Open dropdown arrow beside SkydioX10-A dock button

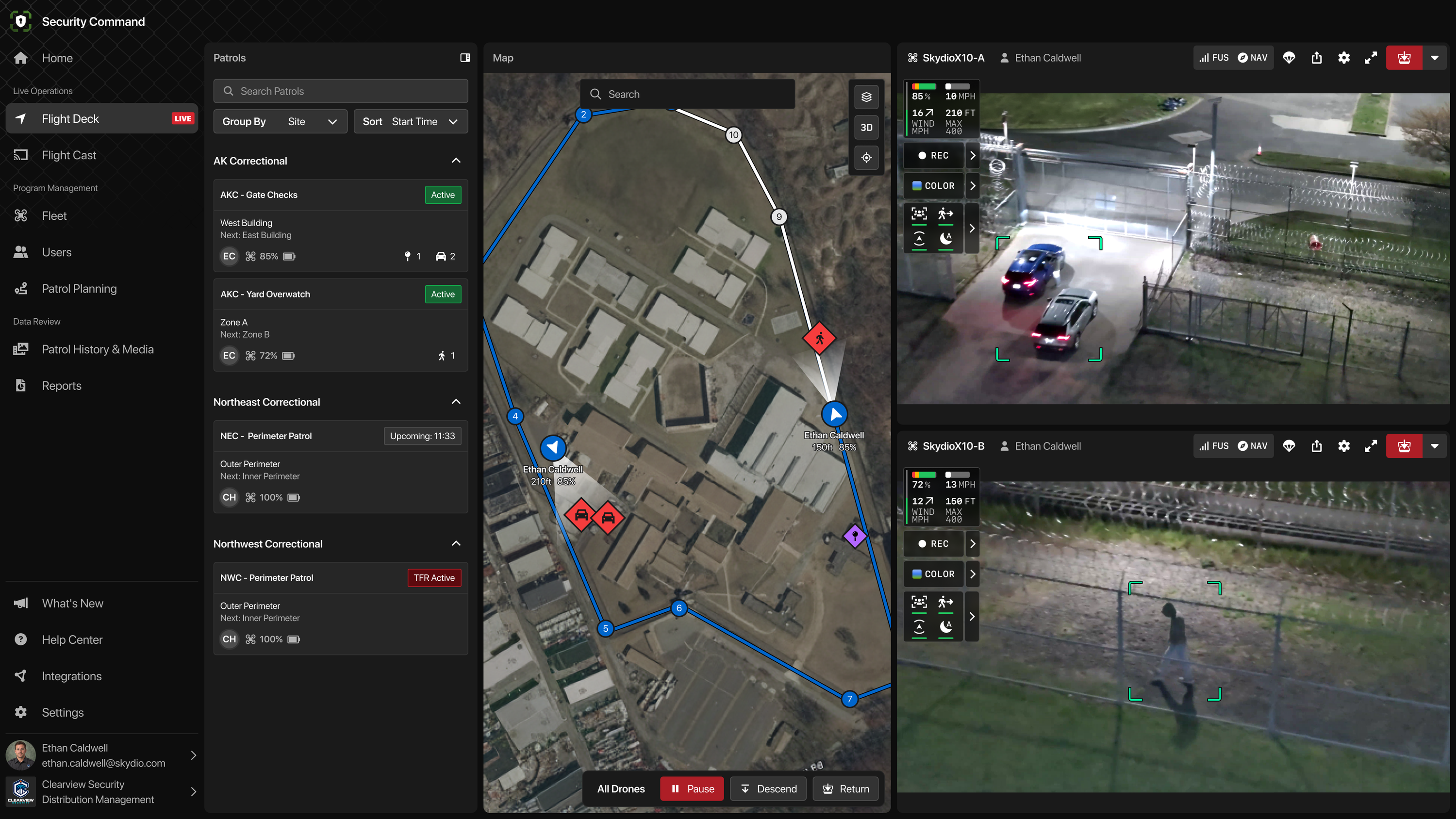tap(1435, 58)
